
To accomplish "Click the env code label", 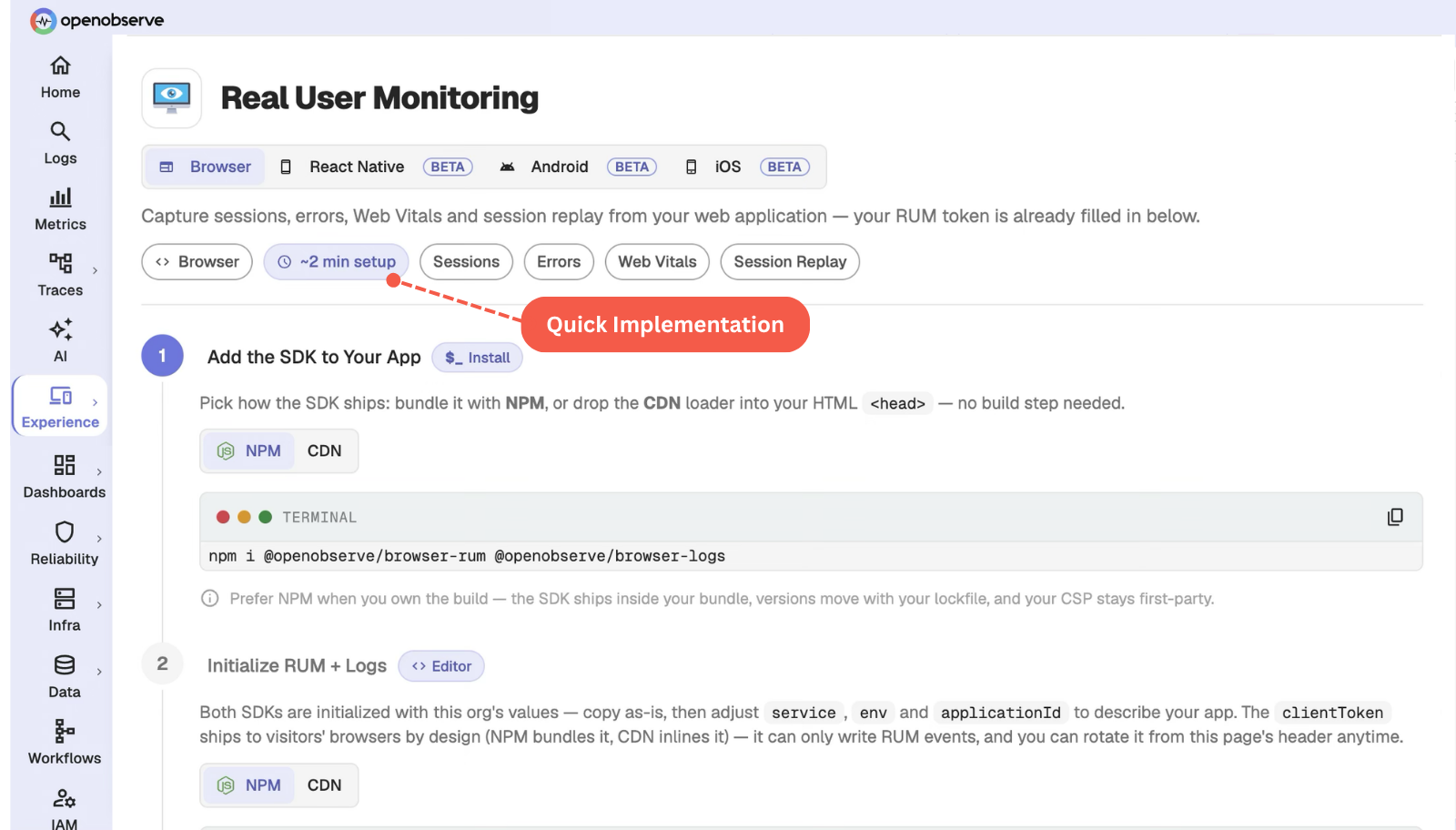I will pos(873,713).
